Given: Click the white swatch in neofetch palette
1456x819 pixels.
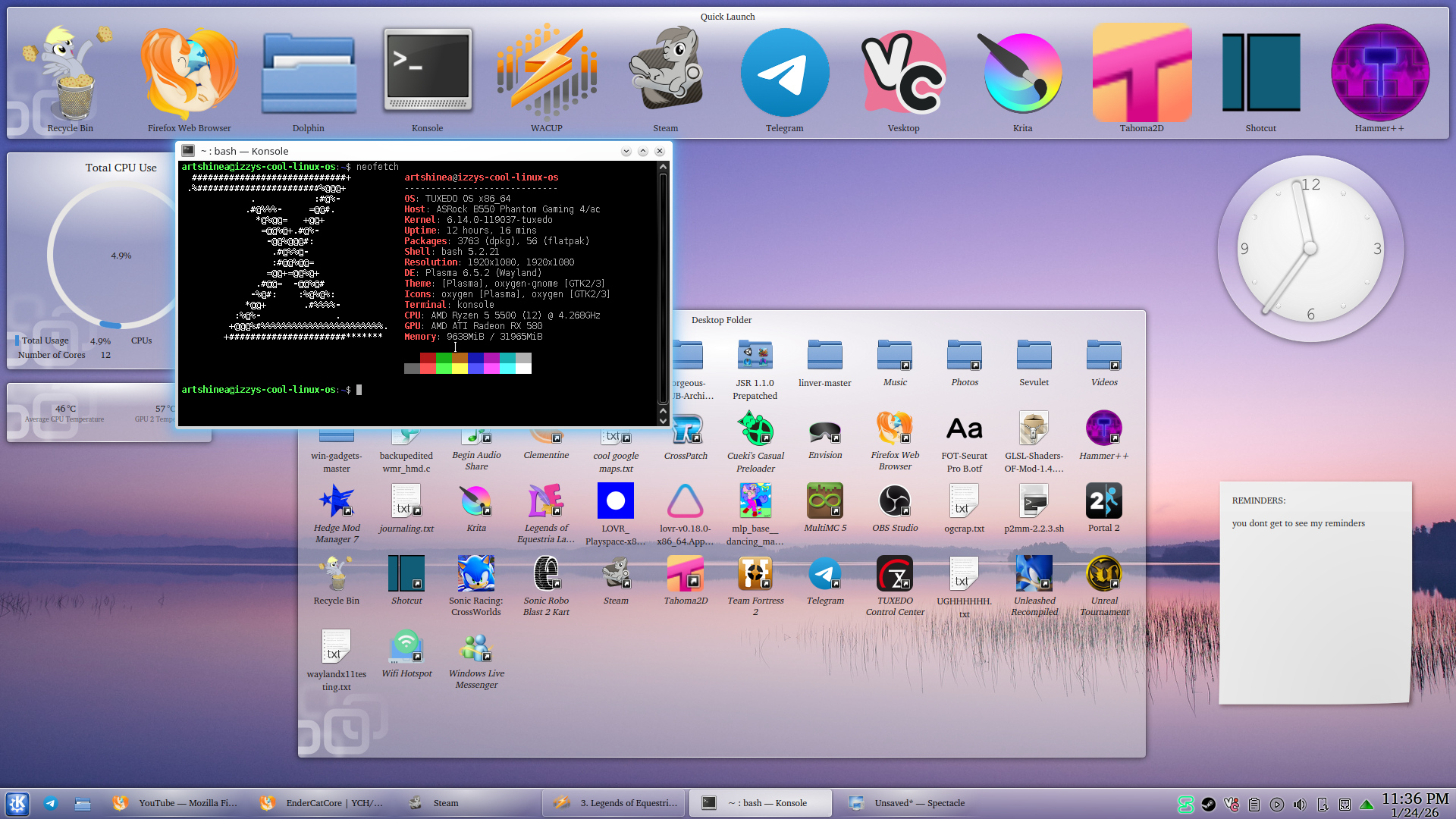Looking at the screenshot, I should pyautogui.click(x=523, y=369).
